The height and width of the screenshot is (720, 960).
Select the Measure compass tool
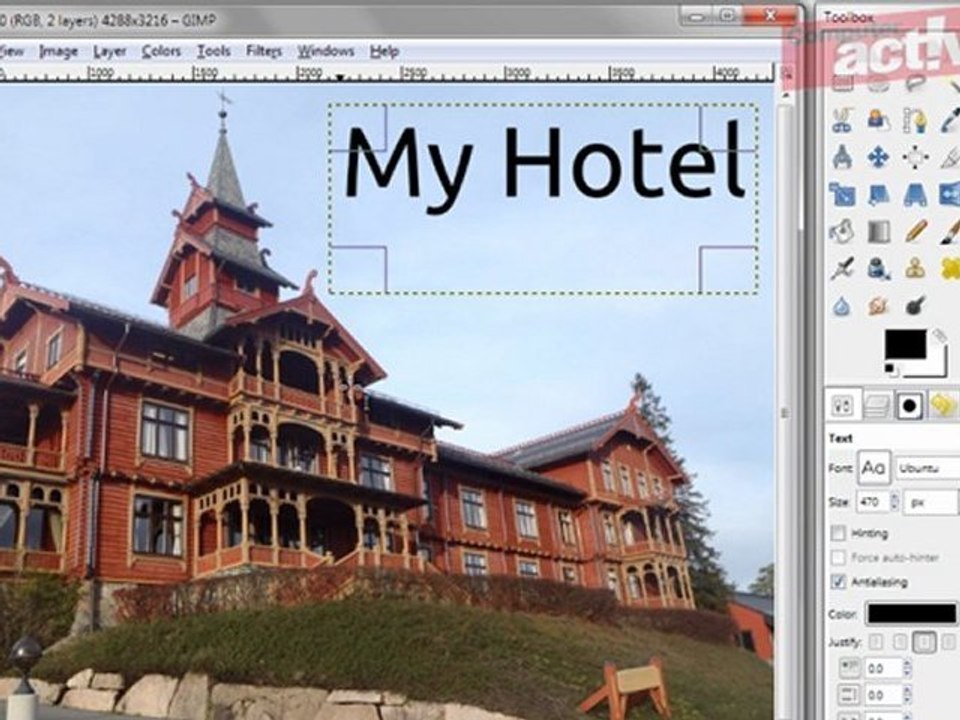(842, 157)
